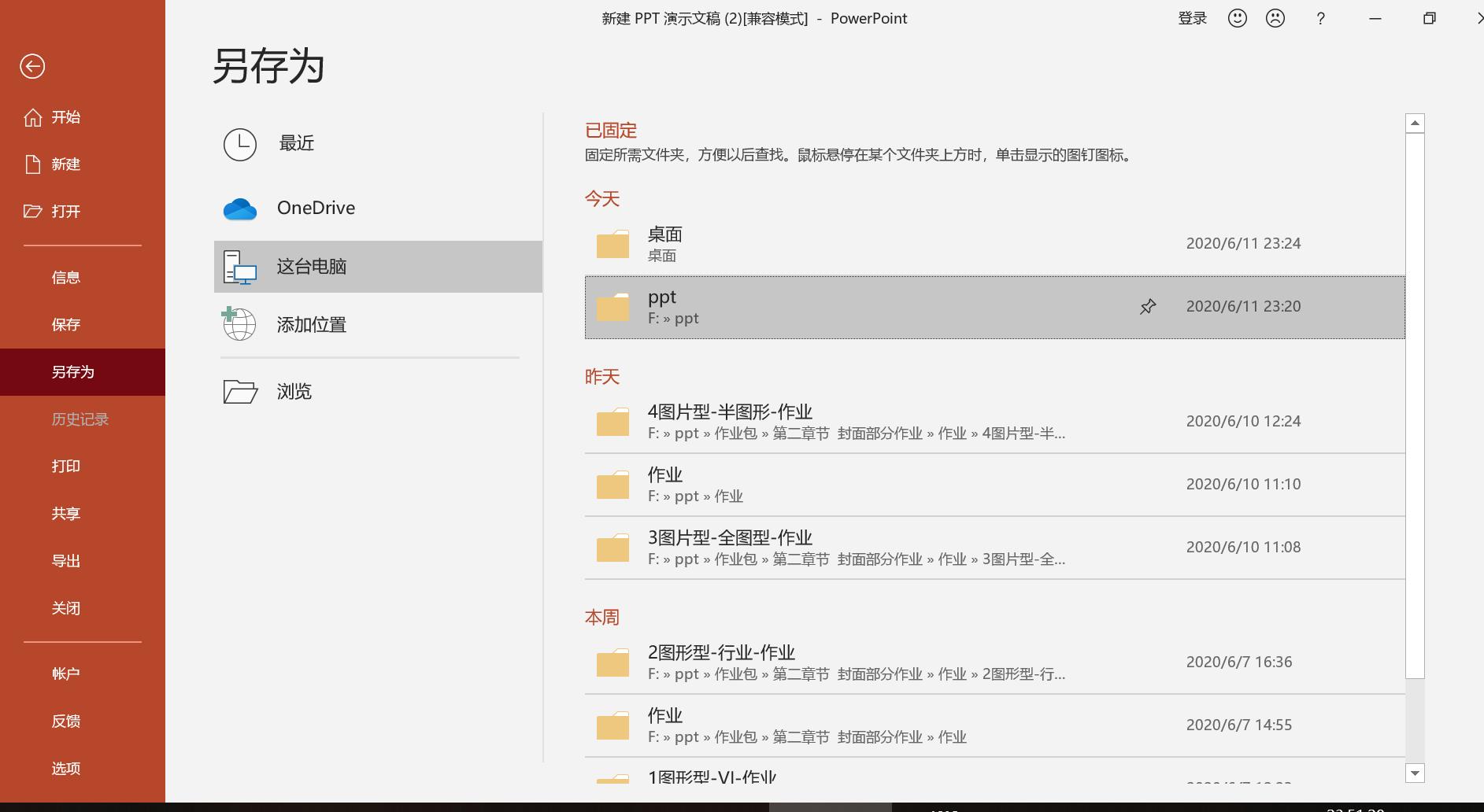Click the smiley feedback icon in title bar
This screenshot has width=1484, height=812.
pos(1236,17)
